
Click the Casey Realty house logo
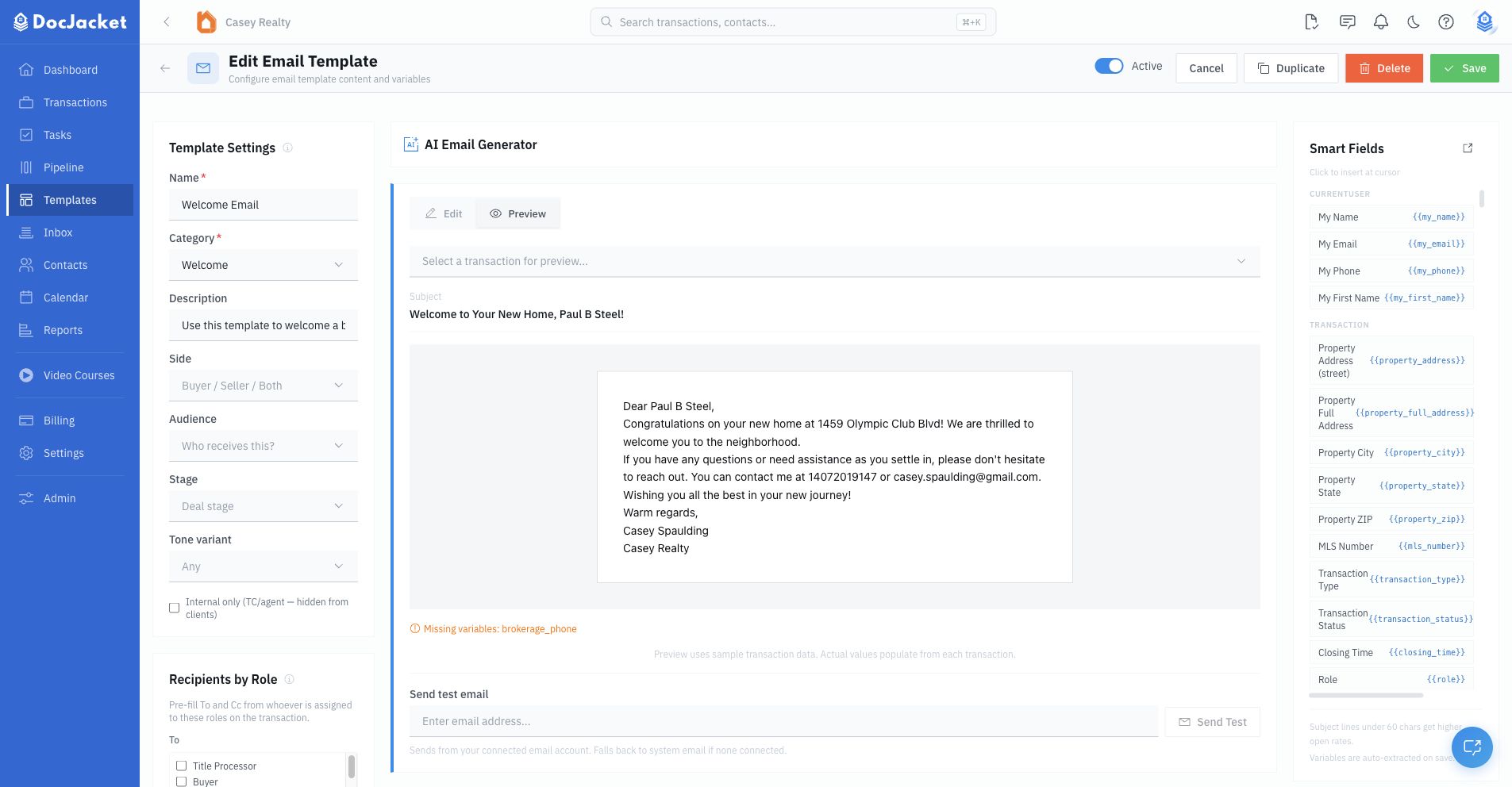click(x=206, y=22)
